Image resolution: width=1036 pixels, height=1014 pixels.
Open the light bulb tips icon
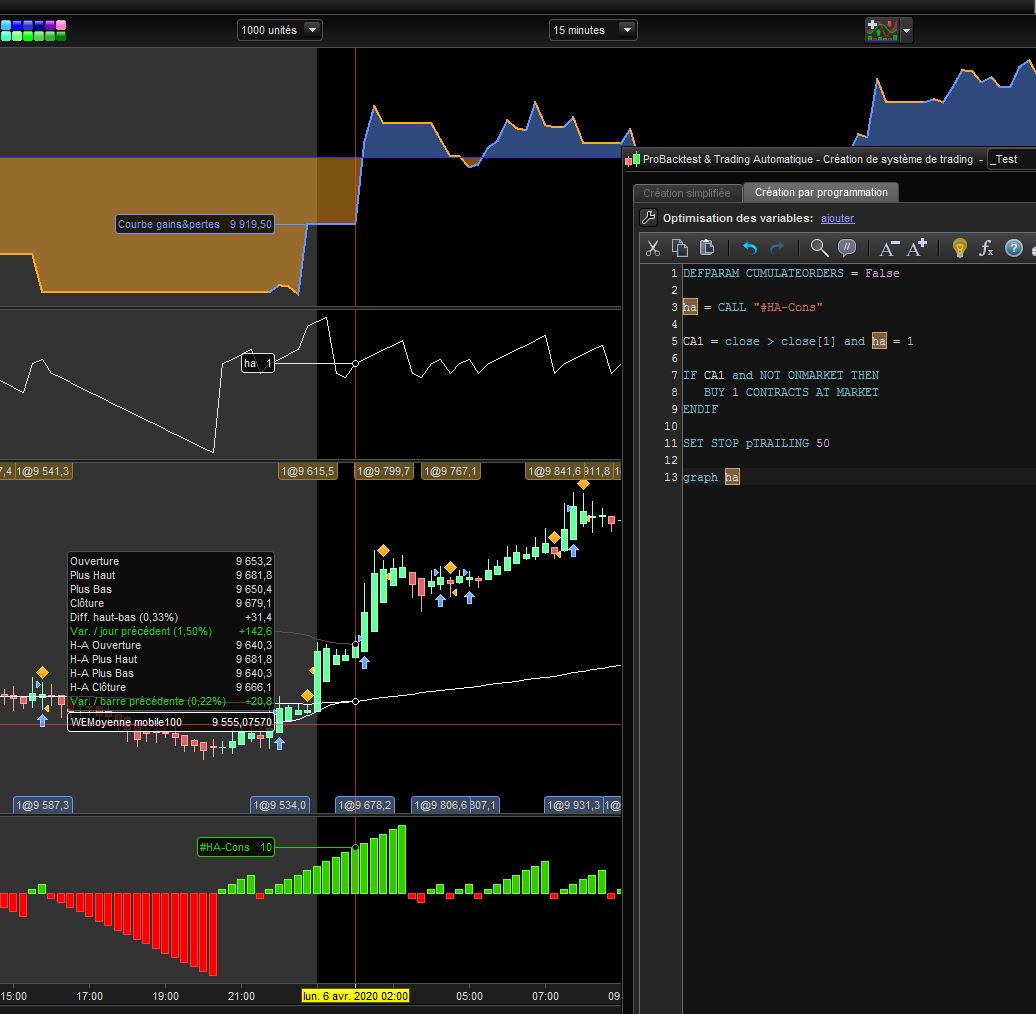[959, 248]
